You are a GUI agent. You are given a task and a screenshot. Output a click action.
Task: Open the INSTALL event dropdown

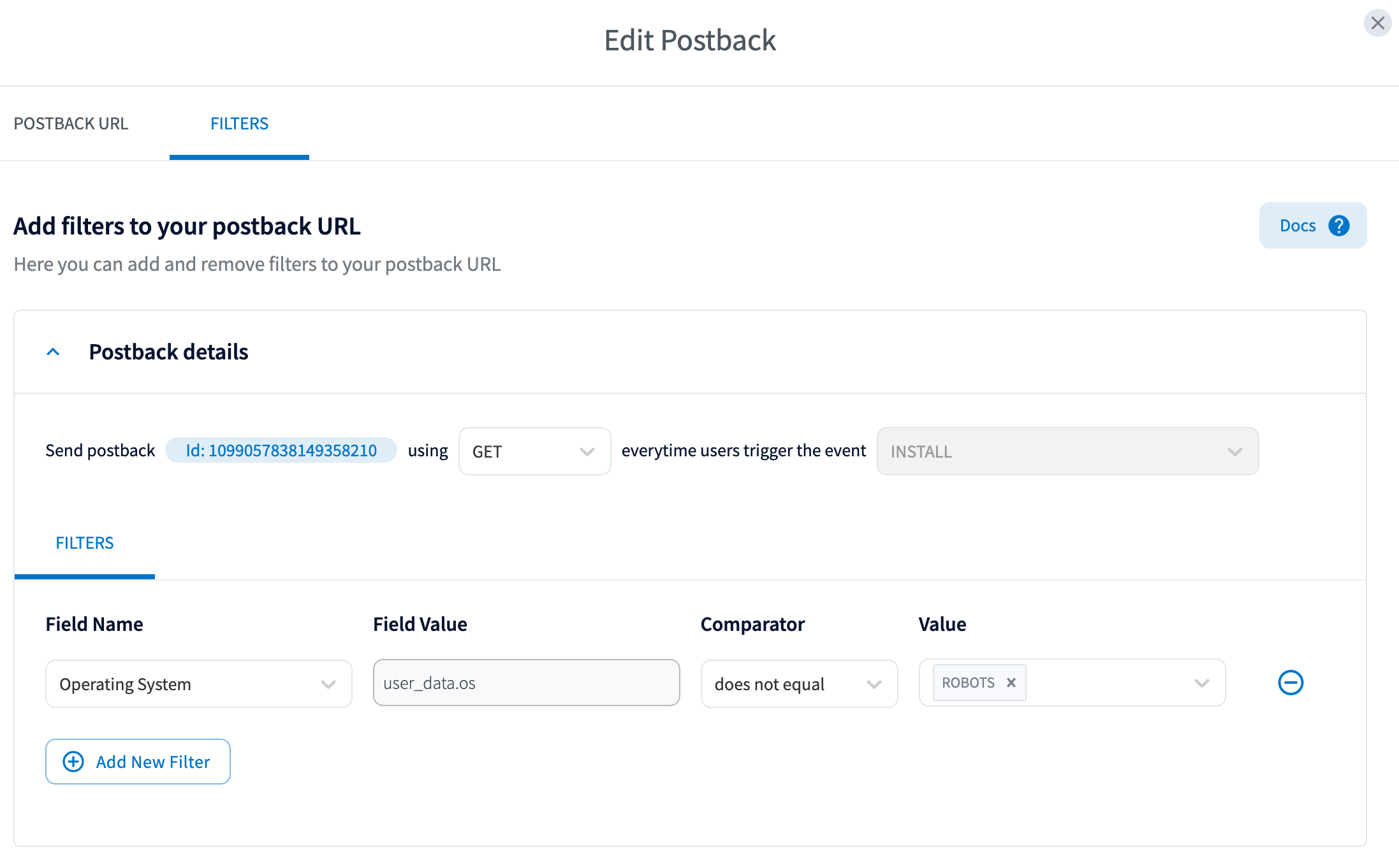click(x=1067, y=451)
